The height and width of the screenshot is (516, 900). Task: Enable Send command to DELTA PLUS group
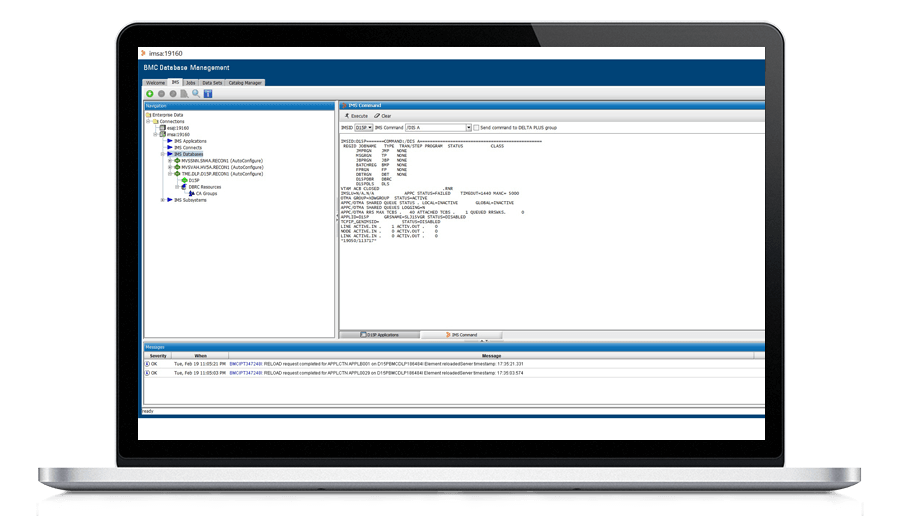click(477, 128)
